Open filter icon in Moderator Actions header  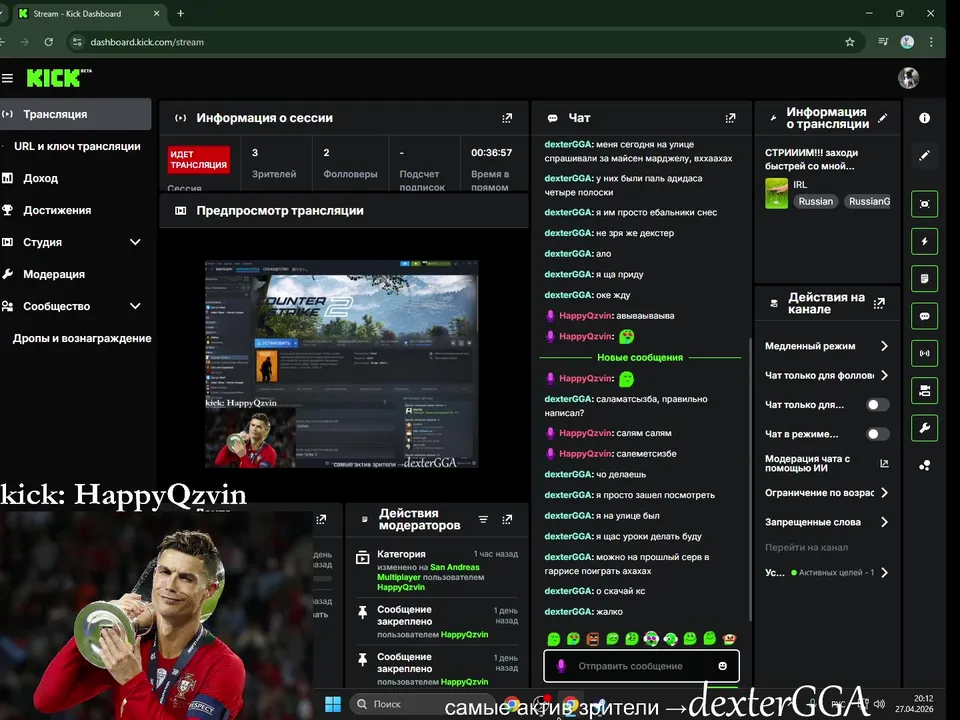pos(483,519)
